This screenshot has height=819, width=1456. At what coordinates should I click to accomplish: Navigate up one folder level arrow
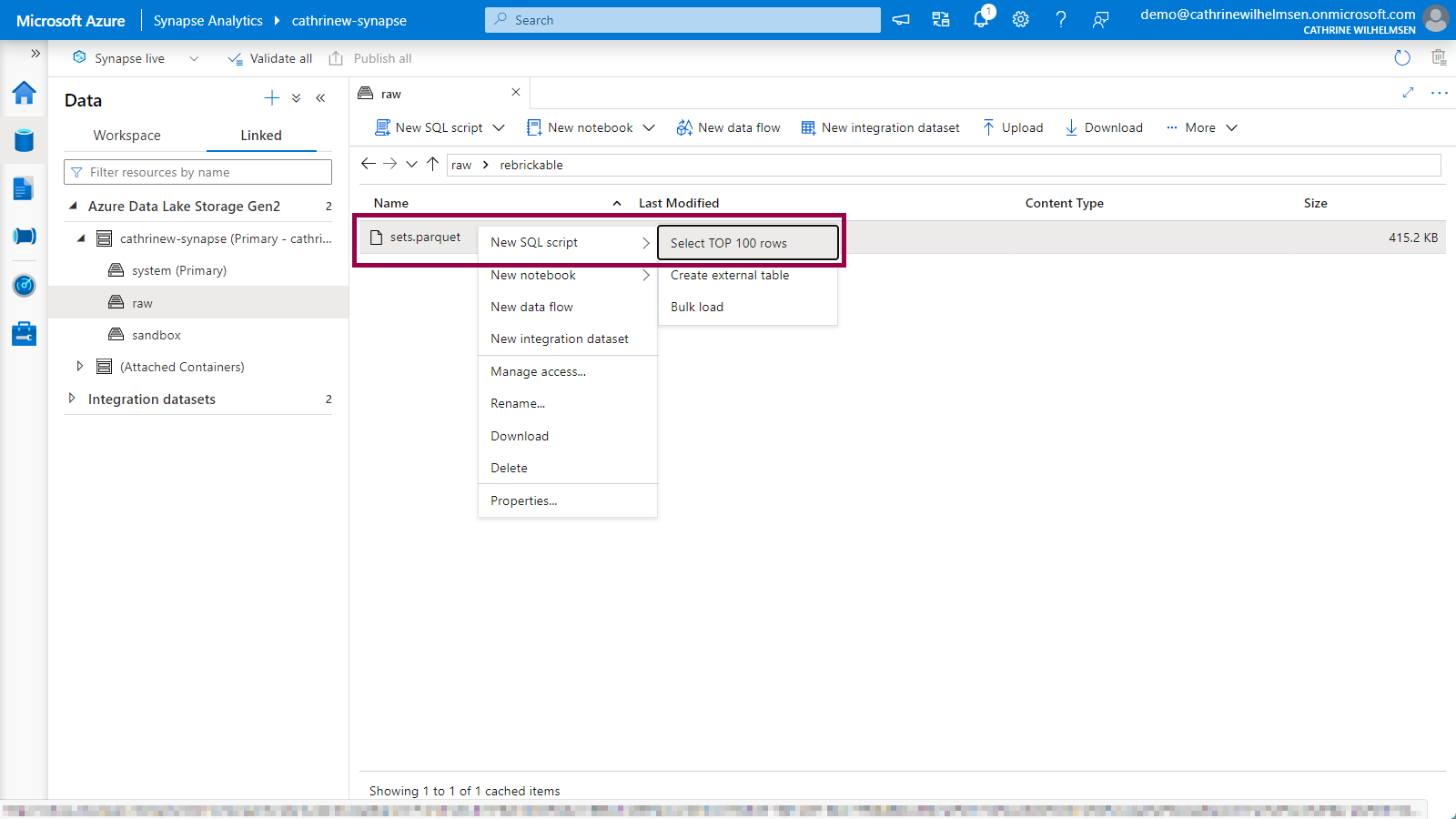pos(433,164)
